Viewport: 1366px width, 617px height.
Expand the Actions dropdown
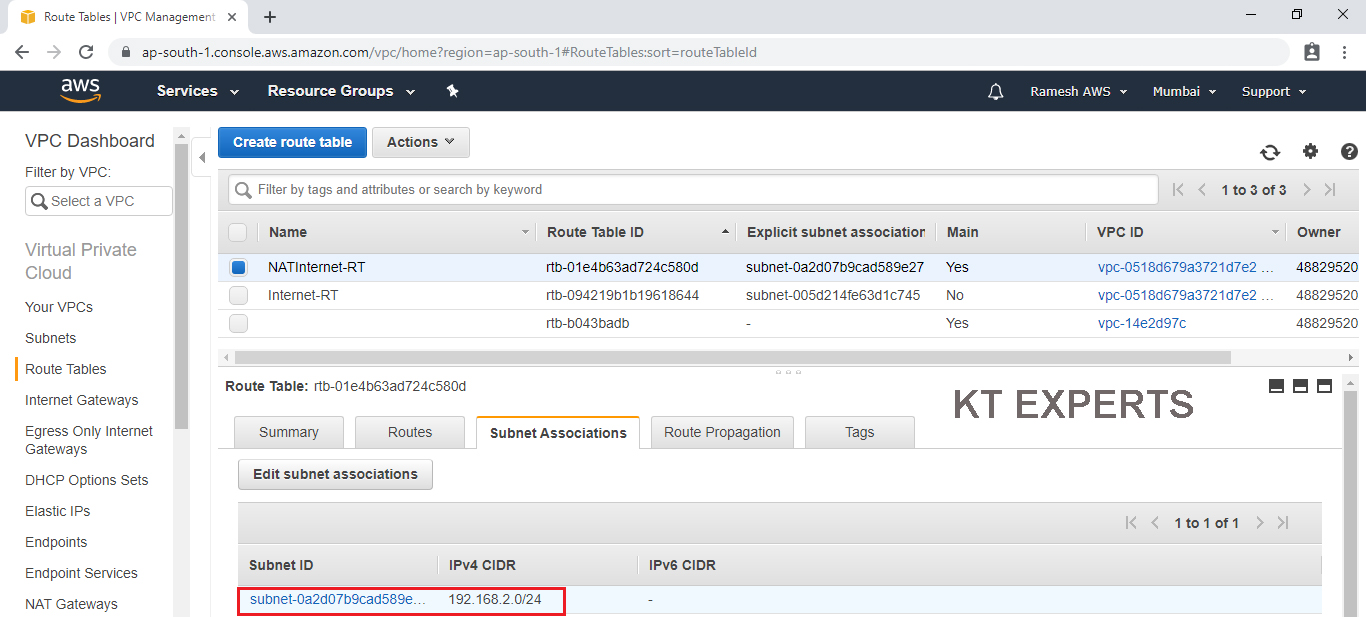pyautogui.click(x=420, y=143)
